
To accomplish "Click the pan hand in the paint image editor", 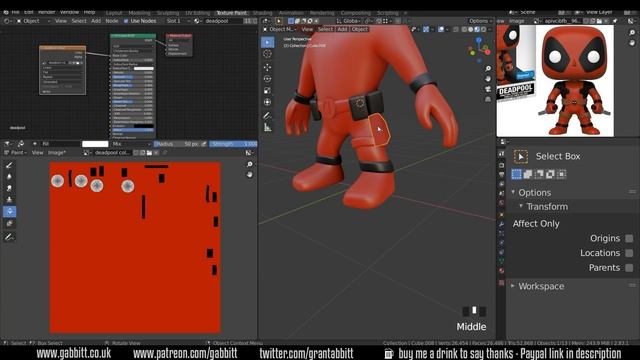I will tap(249, 175).
